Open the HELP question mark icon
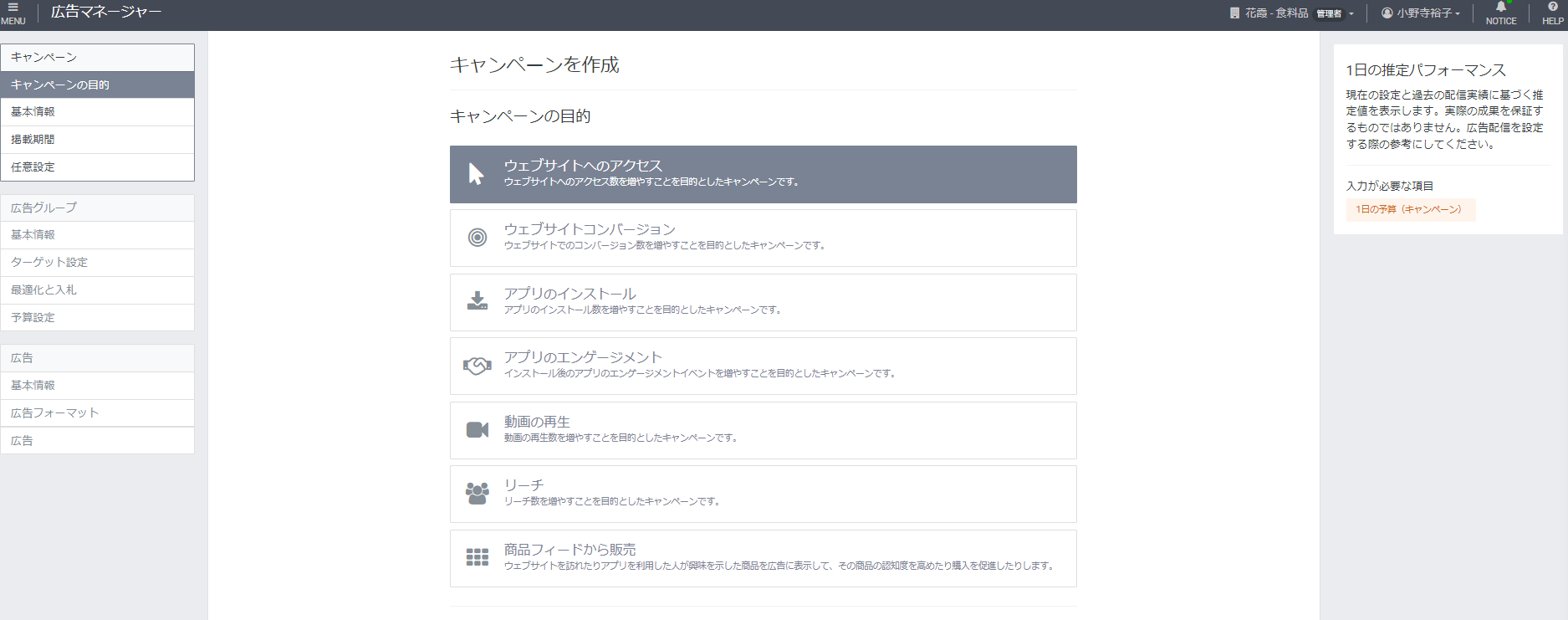Viewport: 1568px width, 620px height. 1552,8
